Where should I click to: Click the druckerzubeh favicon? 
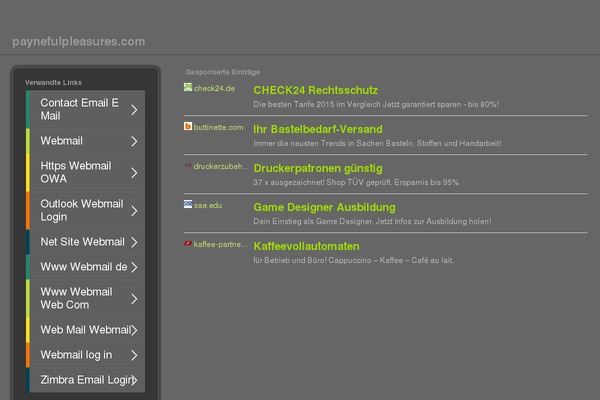tap(188, 165)
